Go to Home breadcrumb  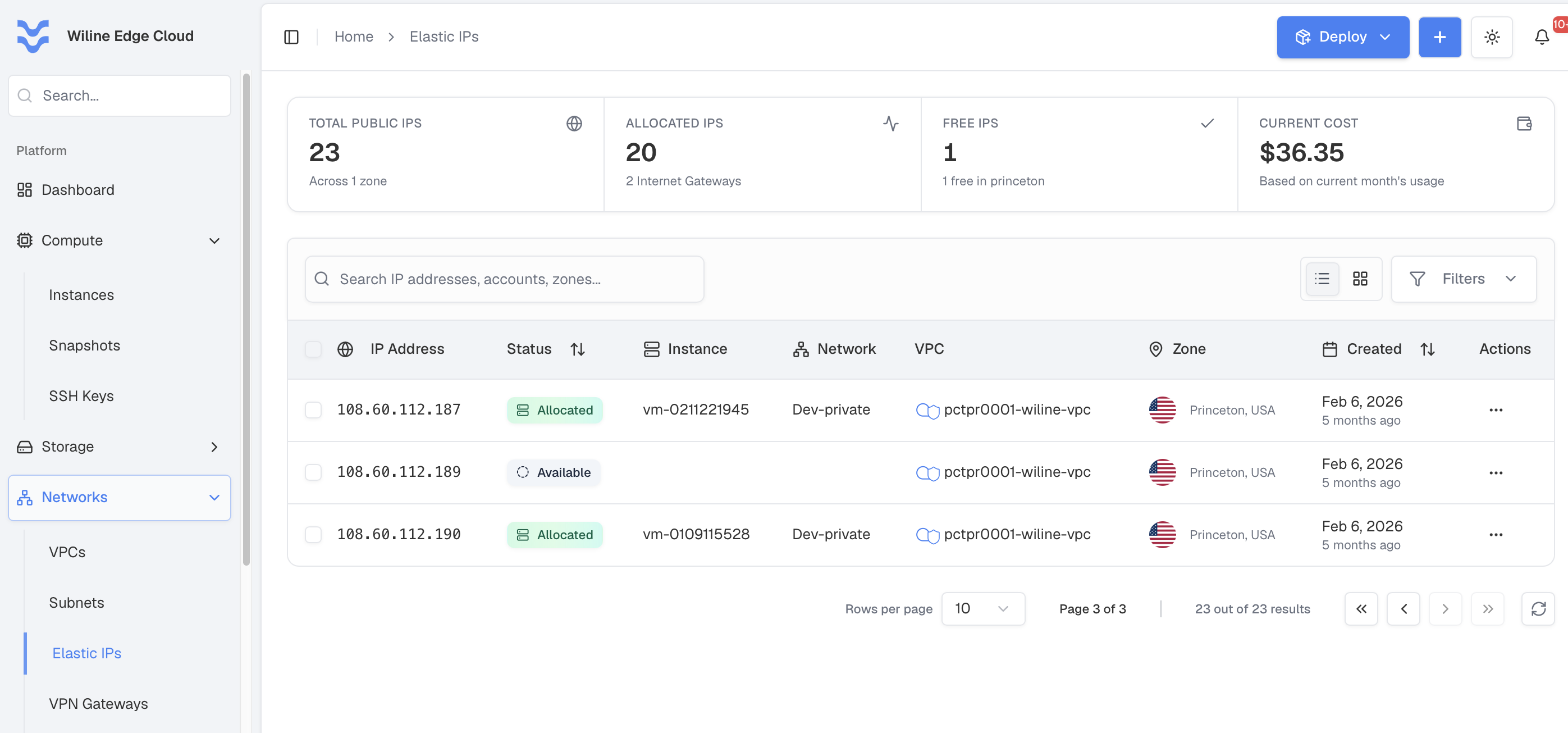(x=354, y=37)
